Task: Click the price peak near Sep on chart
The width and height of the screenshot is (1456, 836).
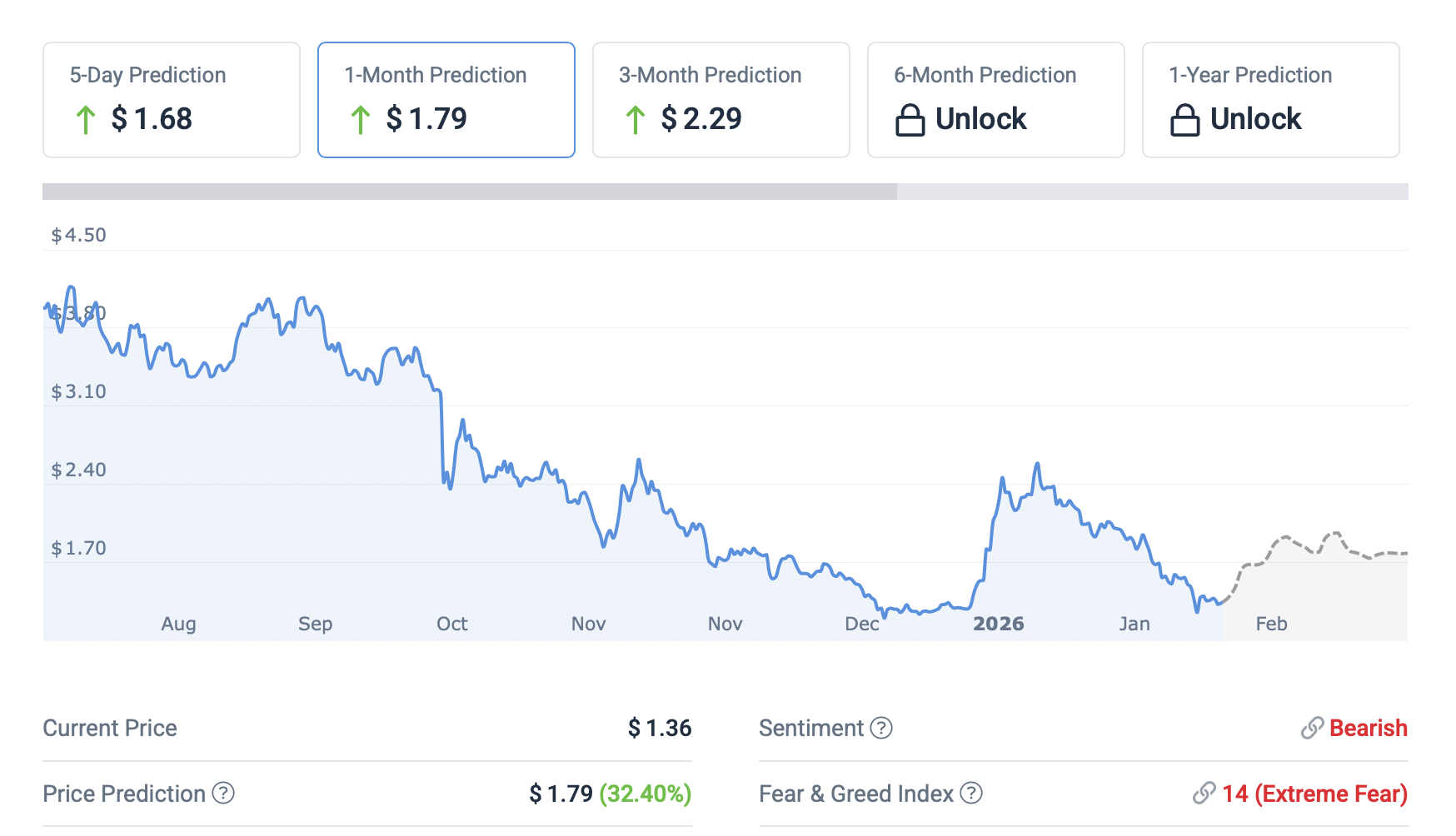Action: click(x=302, y=299)
